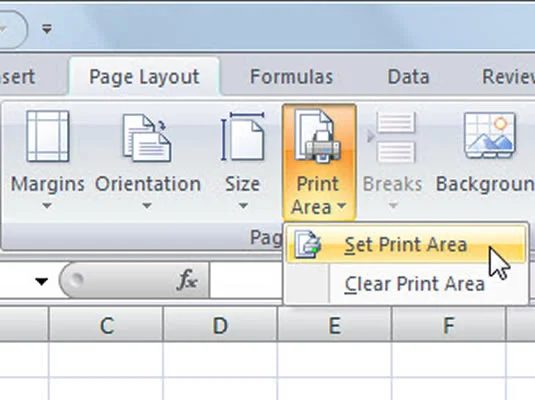The width and height of the screenshot is (535, 400).
Task: Click the Orientation pages icon
Action: [147, 138]
